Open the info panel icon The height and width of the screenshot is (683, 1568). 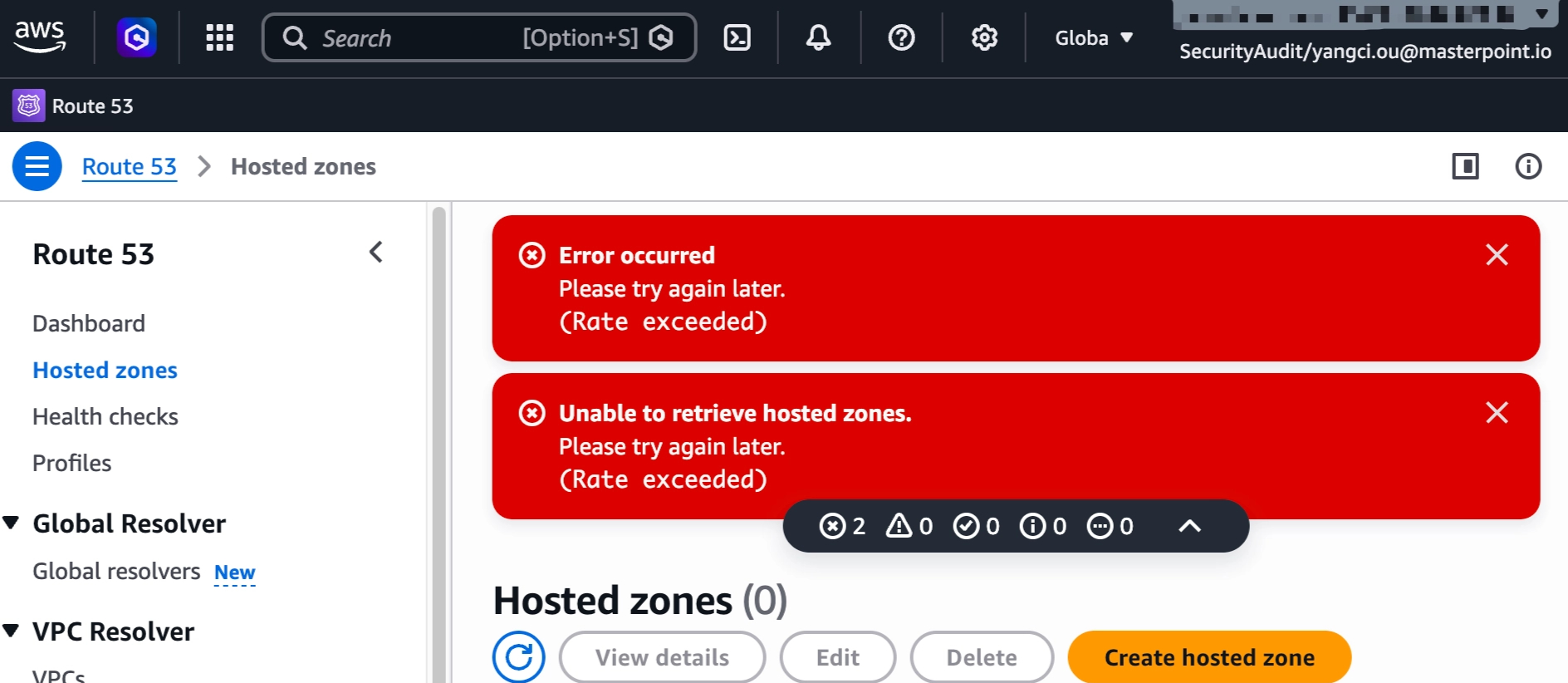click(1528, 166)
